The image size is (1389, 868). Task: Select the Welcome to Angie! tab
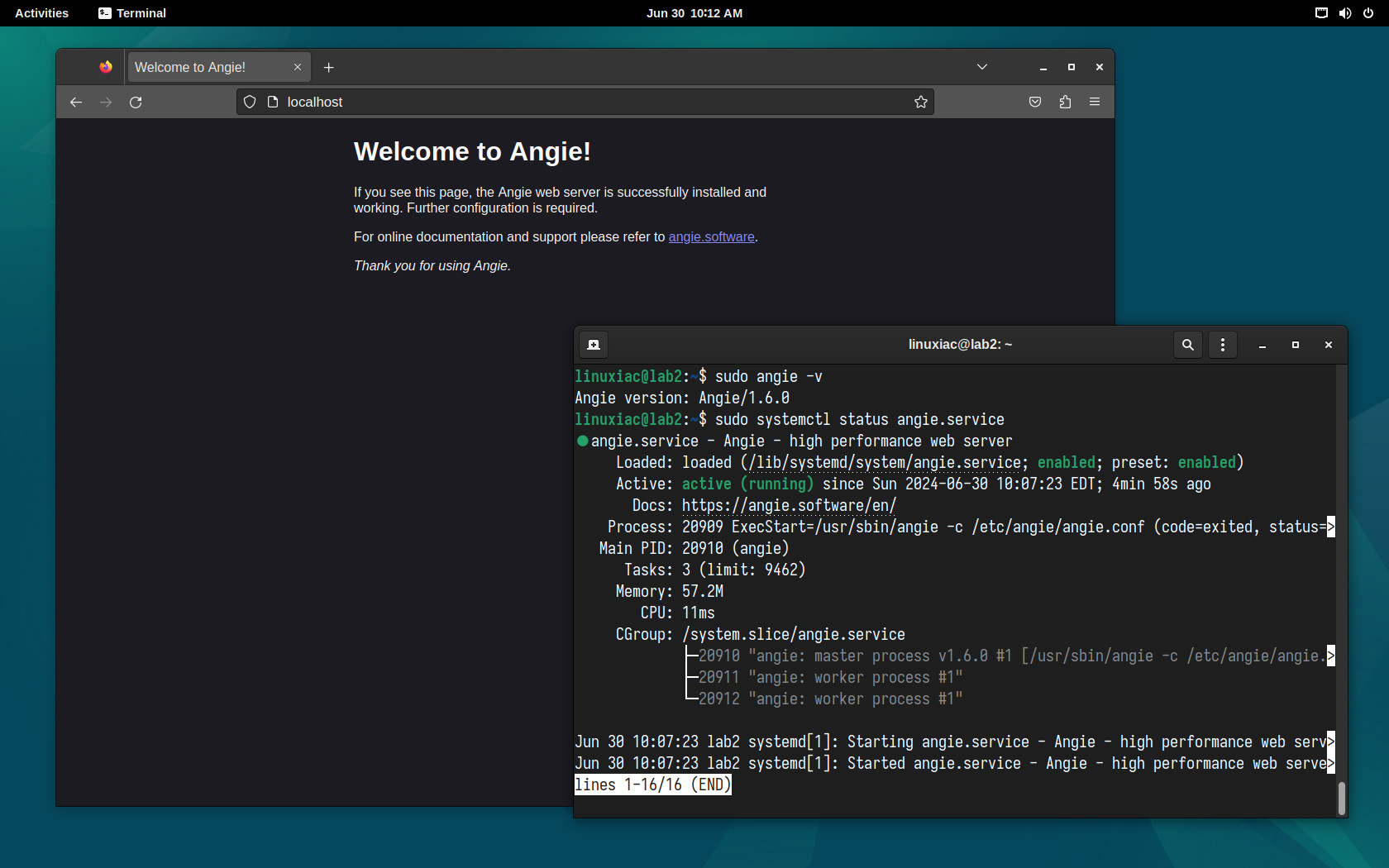(x=218, y=67)
